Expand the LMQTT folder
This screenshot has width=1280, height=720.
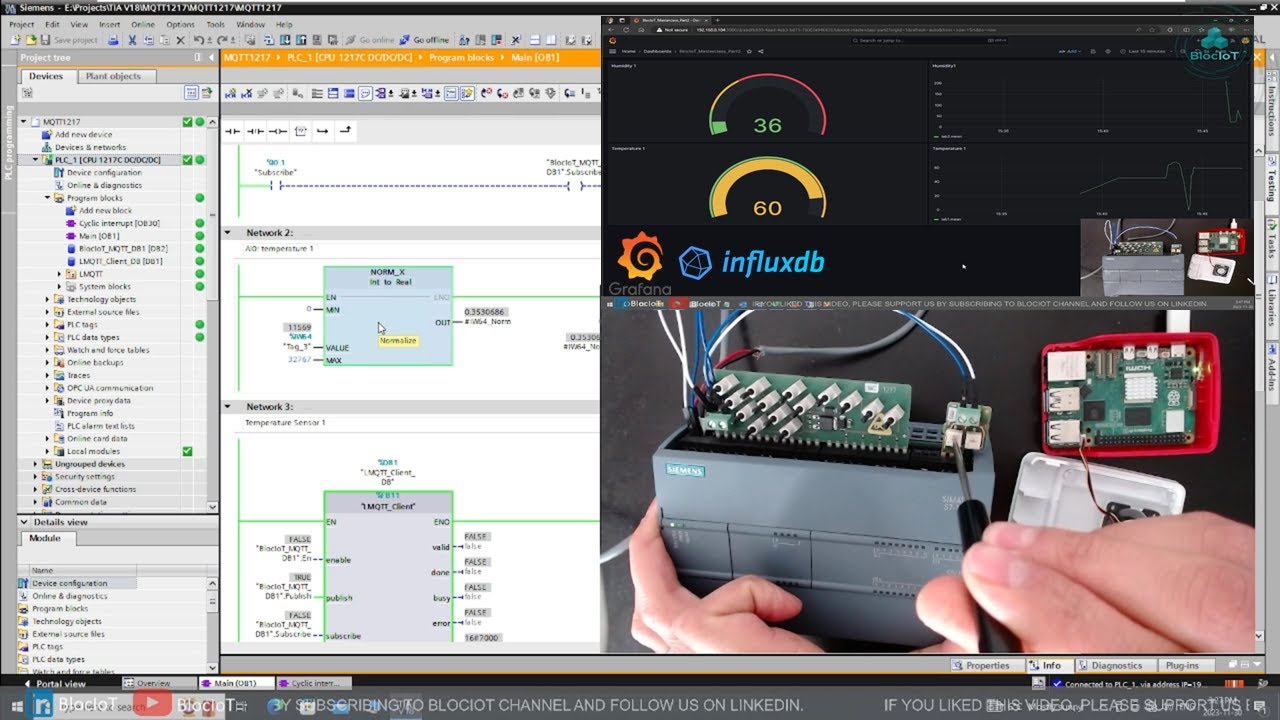click(x=59, y=274)
